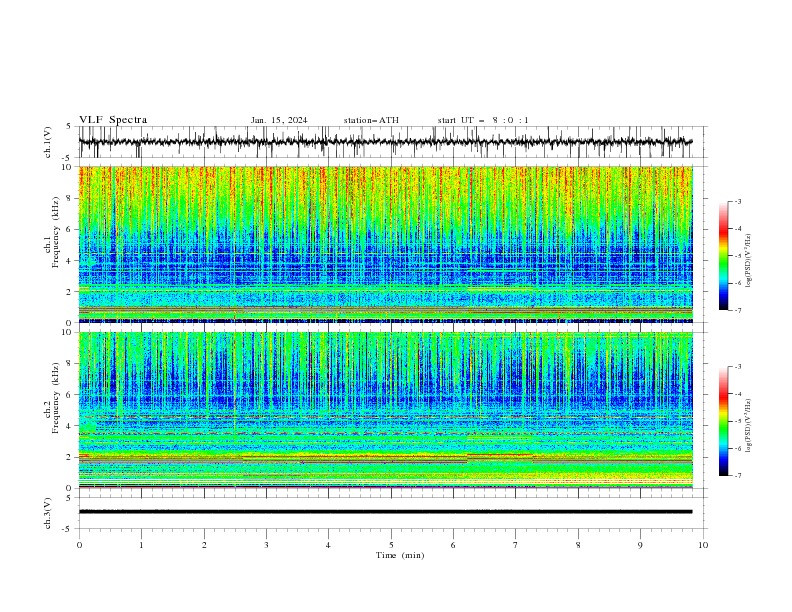Click the ch.1 colorbar log(PSD) label
This screenshot has width=792, height=612.
[x=749, y=261]
